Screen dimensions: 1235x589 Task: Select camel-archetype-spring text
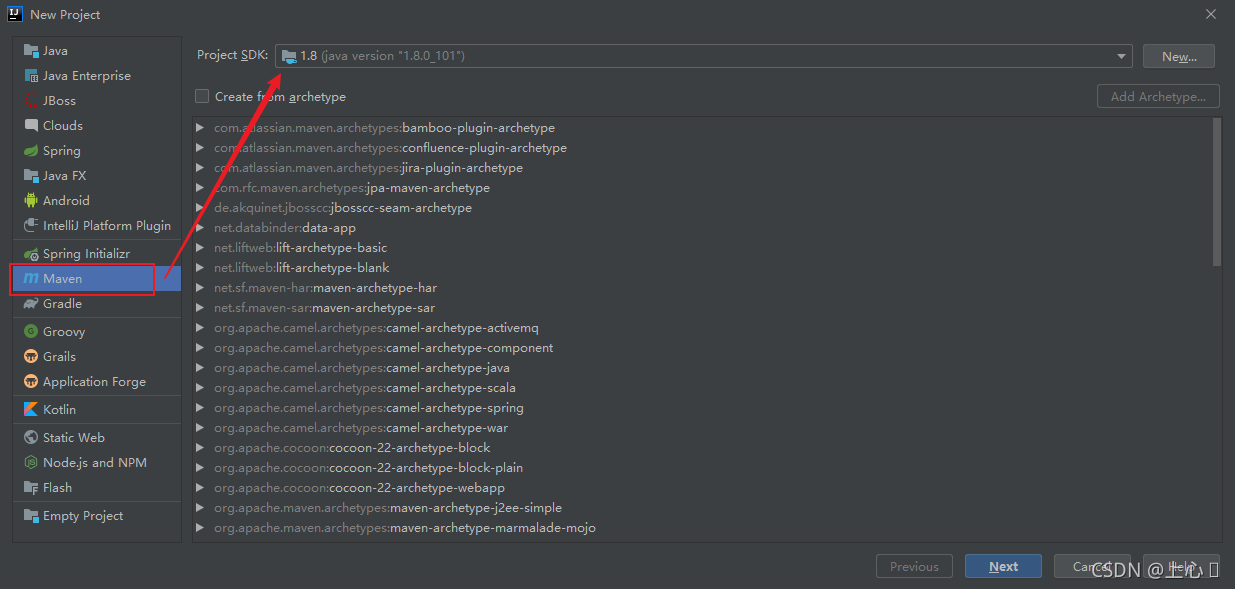coord(455,407)
